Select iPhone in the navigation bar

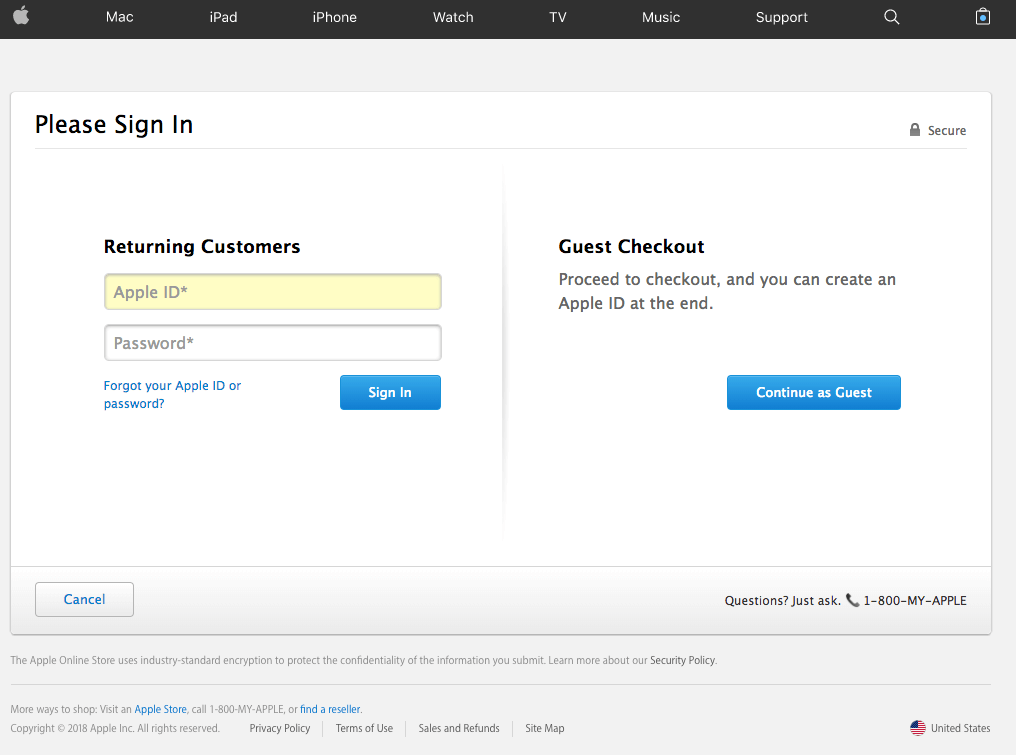point(334,17)
